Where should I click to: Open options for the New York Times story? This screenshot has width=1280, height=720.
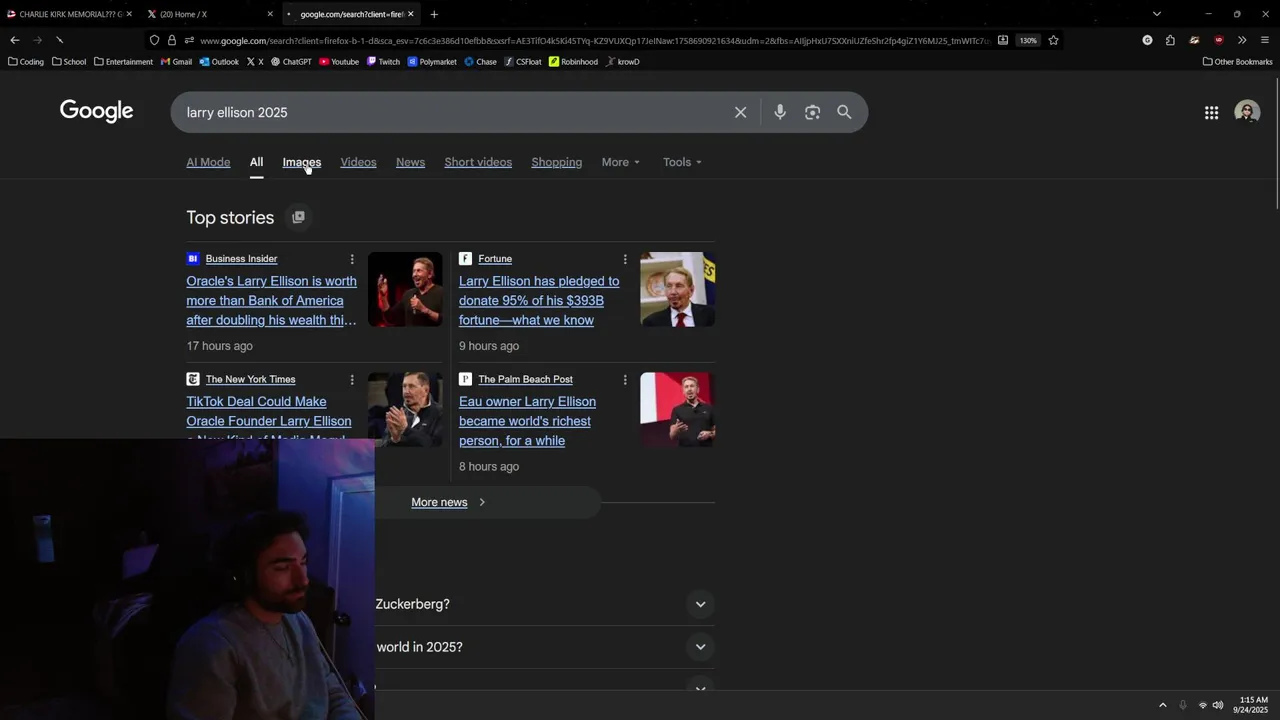click(352, 380)
